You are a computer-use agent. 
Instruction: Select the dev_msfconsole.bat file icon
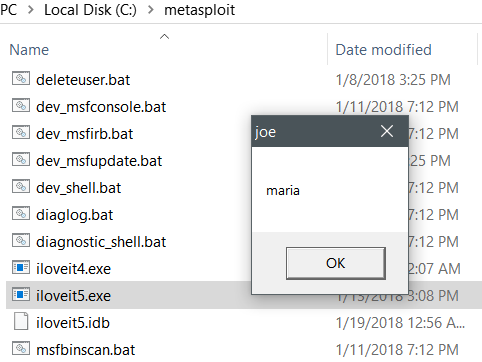[x=21, y=106]
